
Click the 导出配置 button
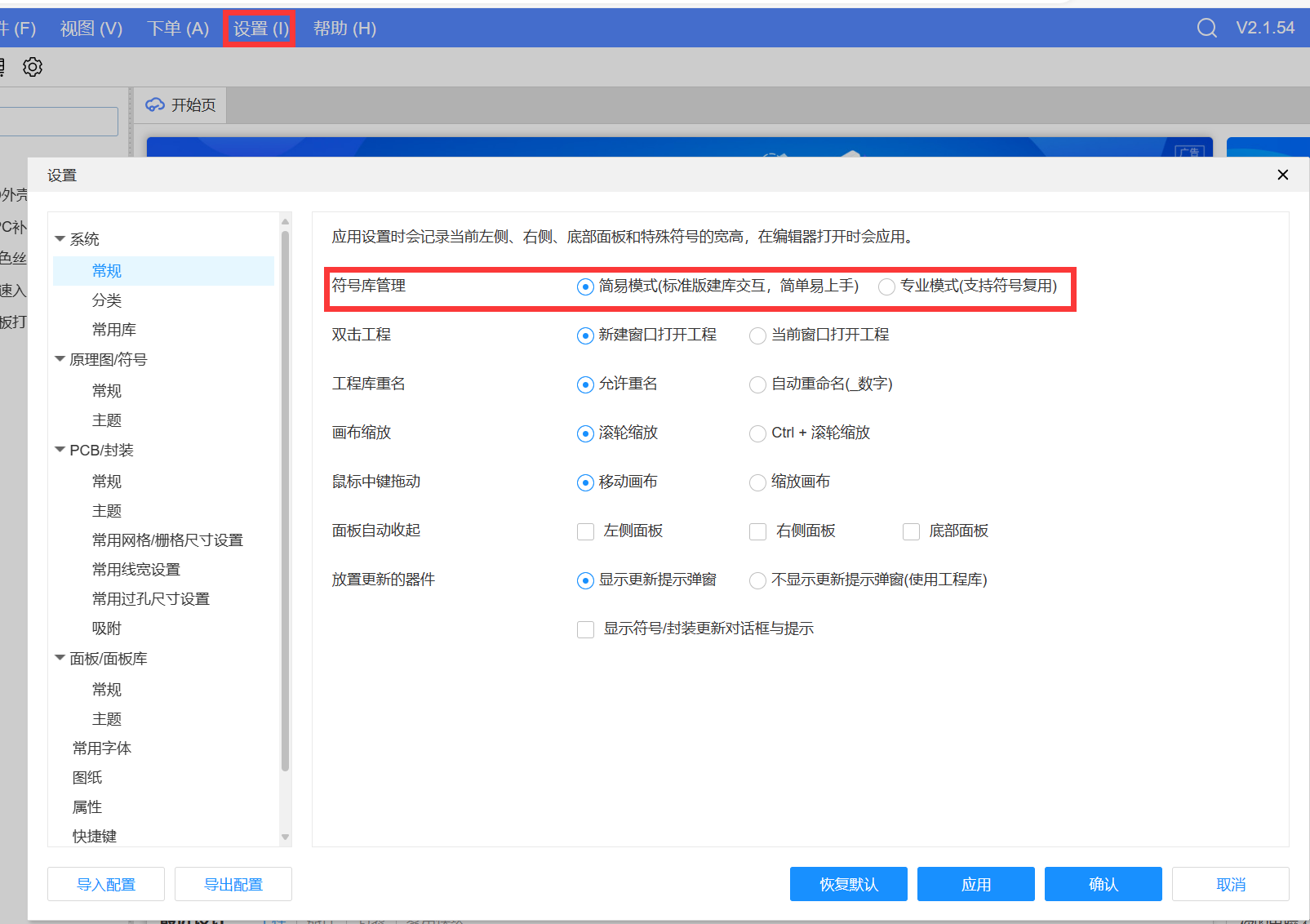point(233,884)
